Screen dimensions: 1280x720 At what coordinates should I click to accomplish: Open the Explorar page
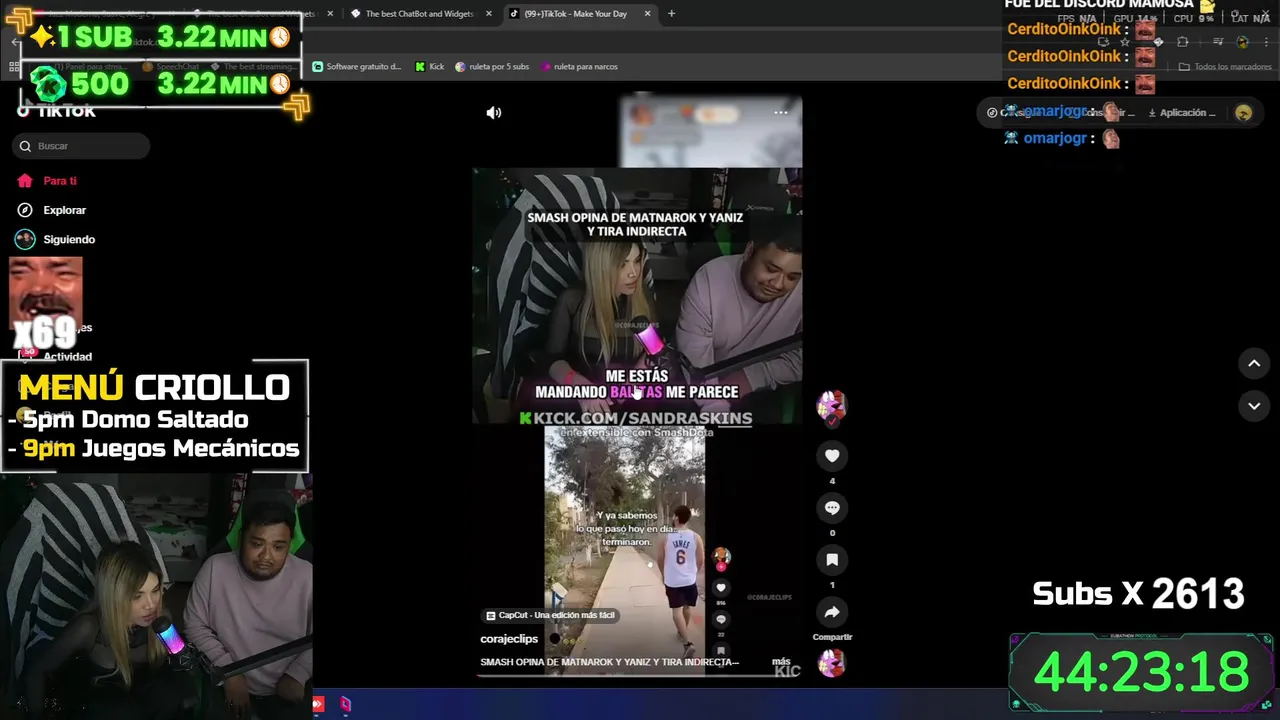52,210
